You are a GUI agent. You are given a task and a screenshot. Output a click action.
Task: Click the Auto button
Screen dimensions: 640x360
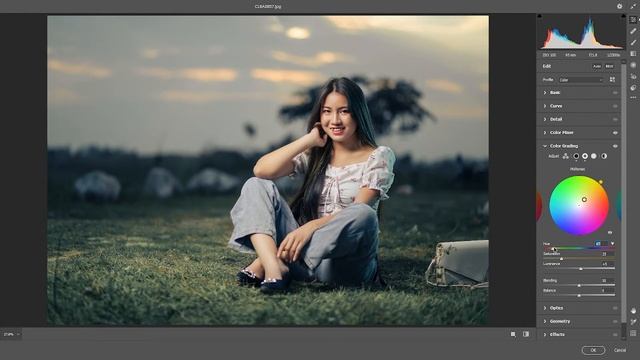[597, 66]
